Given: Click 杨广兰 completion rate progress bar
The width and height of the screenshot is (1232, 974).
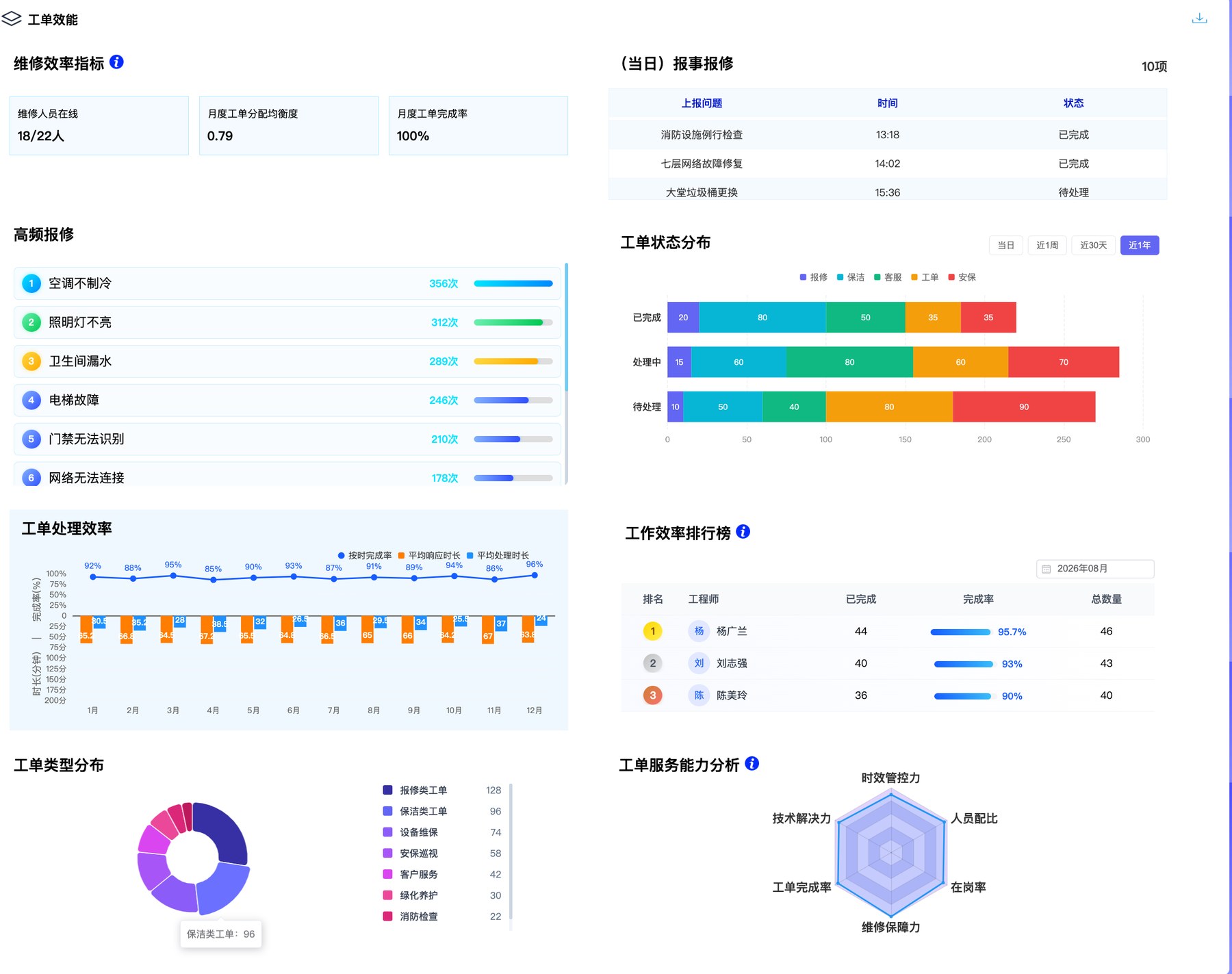Looking at the screenshot, I should coord(960,632).
